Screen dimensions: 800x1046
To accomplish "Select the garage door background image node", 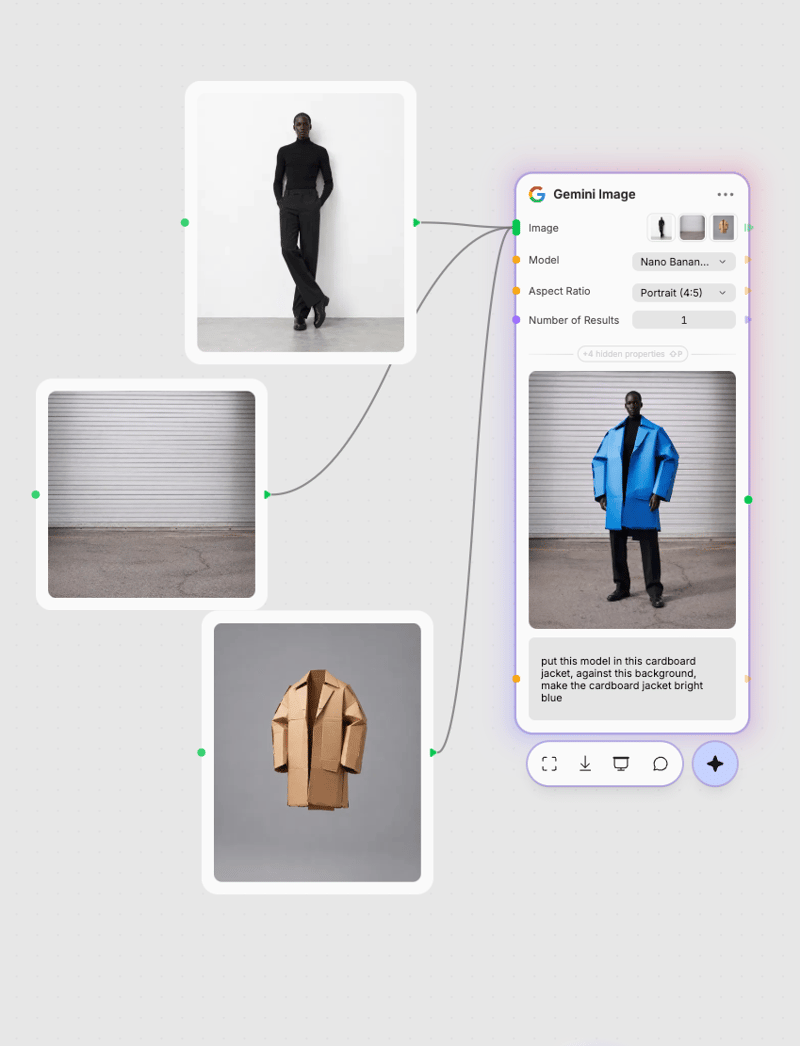I will coord(151,494).
